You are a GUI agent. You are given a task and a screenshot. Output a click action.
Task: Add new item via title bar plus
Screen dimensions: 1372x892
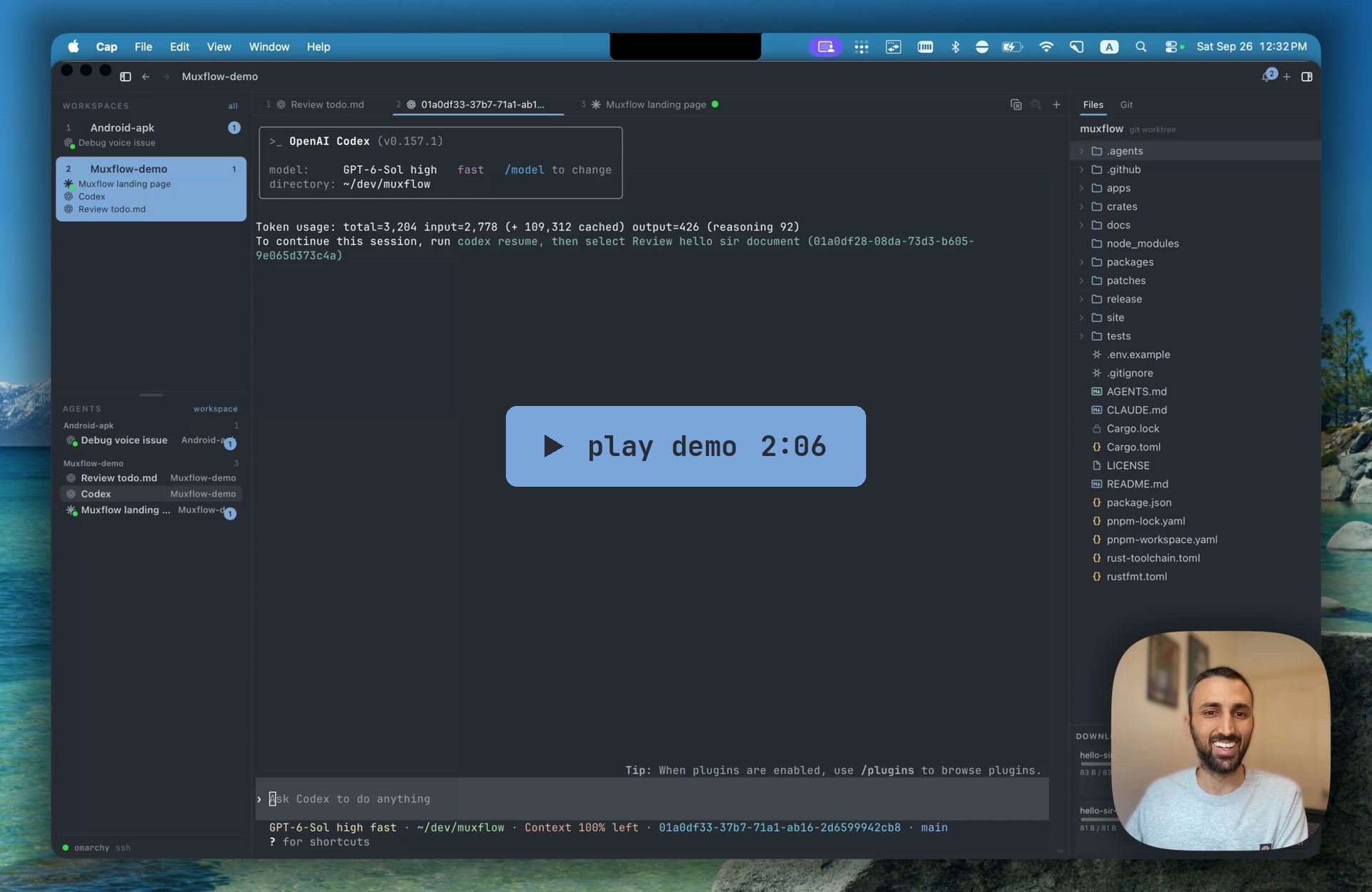(1287, 76)
